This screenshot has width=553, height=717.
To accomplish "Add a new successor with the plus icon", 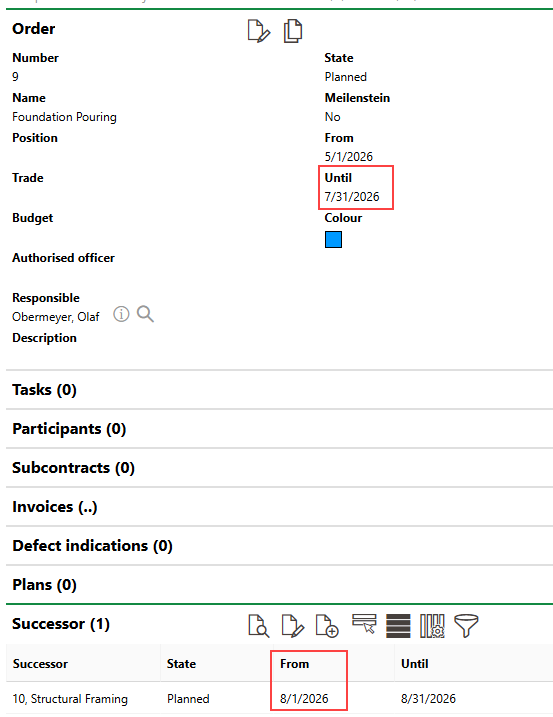I will (x=327, y=626).
